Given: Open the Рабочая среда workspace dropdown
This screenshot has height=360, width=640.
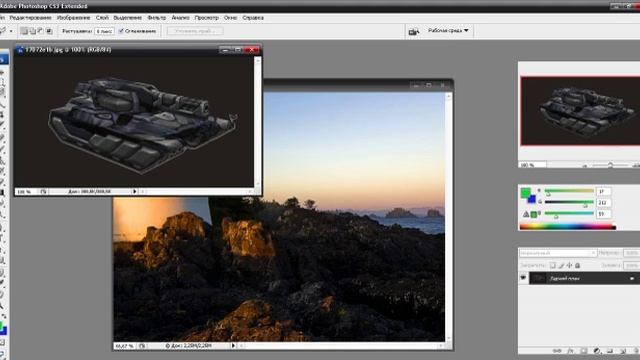Looking at the screenshot, I should click(x=448, y=31).
